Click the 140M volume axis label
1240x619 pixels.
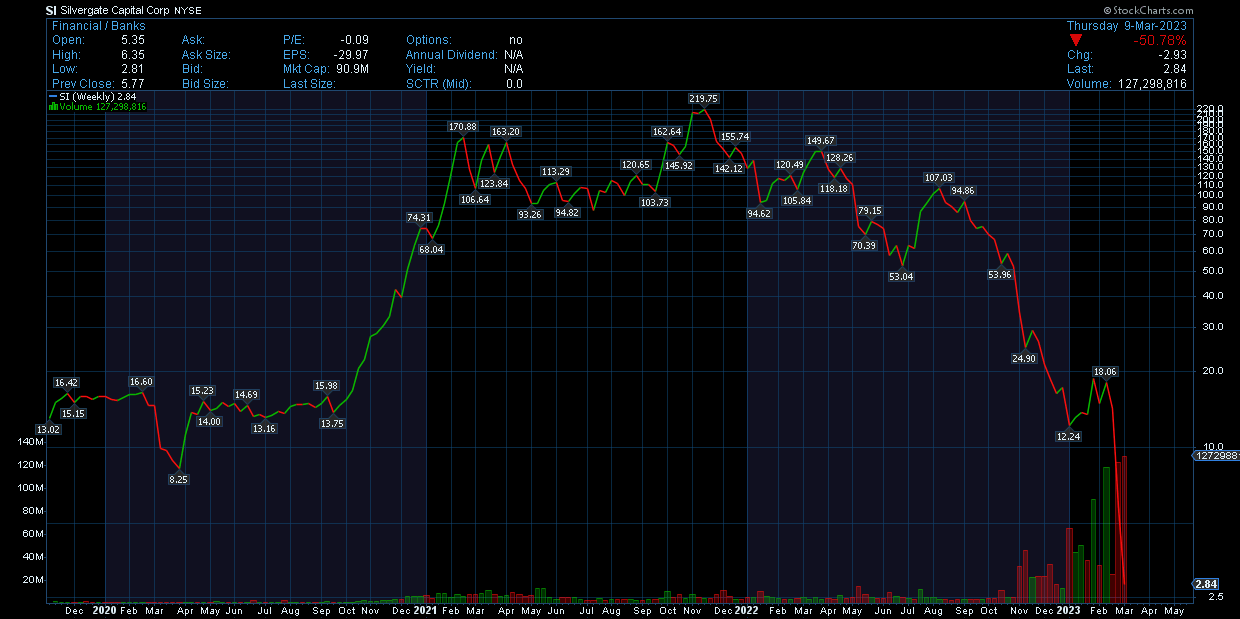click(x=29, y=441)
